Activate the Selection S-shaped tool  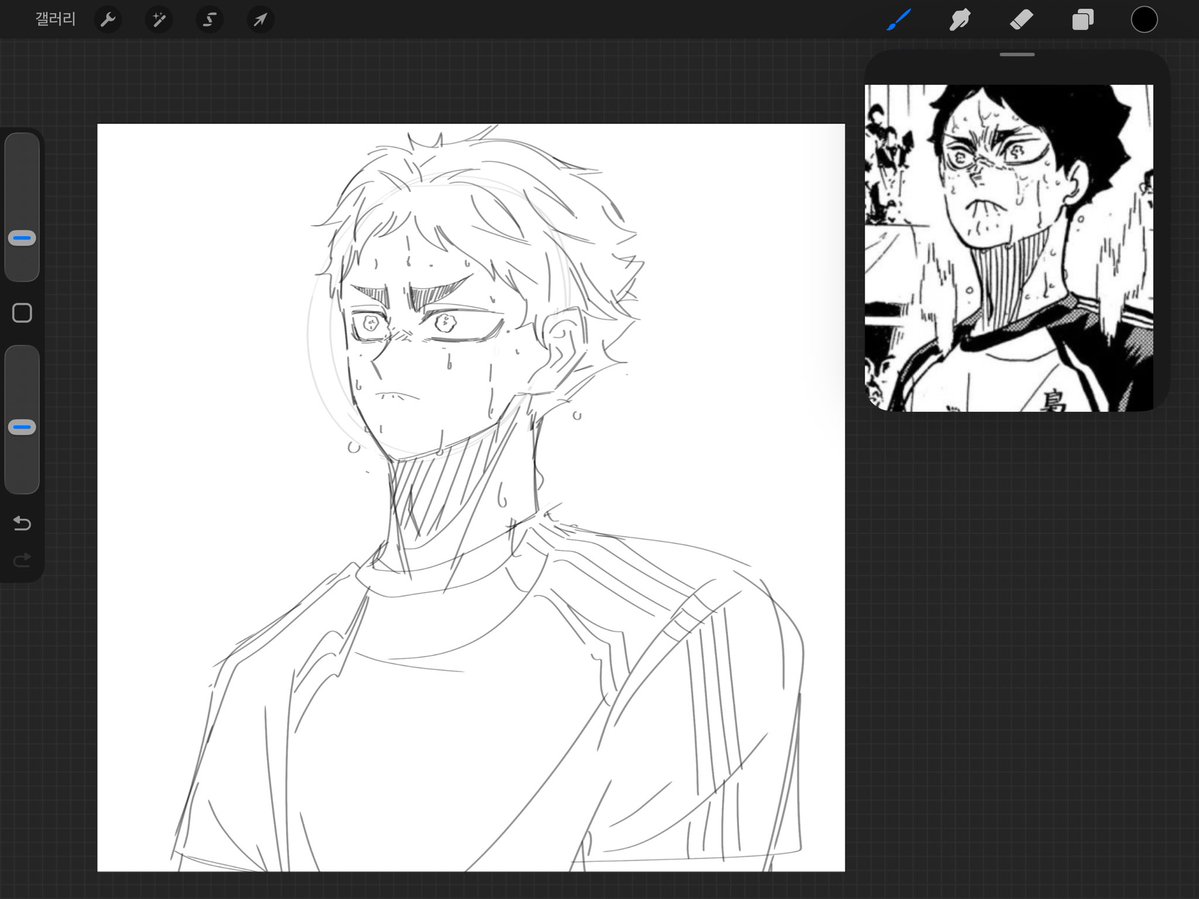[x=210, y=20]
